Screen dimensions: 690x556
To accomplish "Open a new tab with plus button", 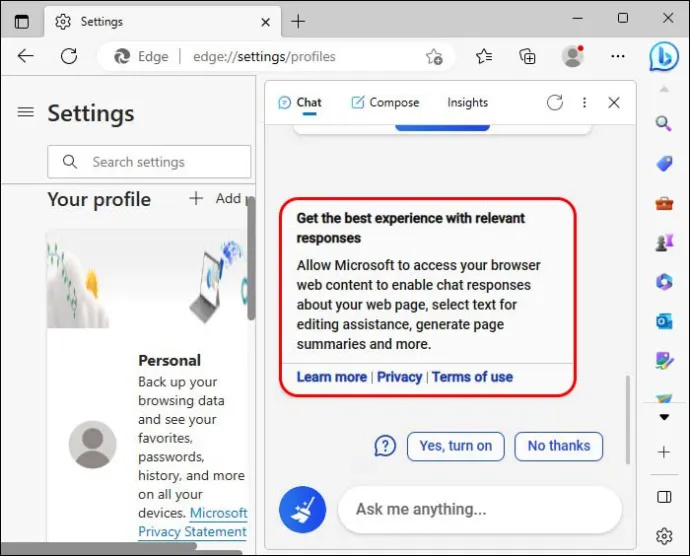I will (298, 21).
